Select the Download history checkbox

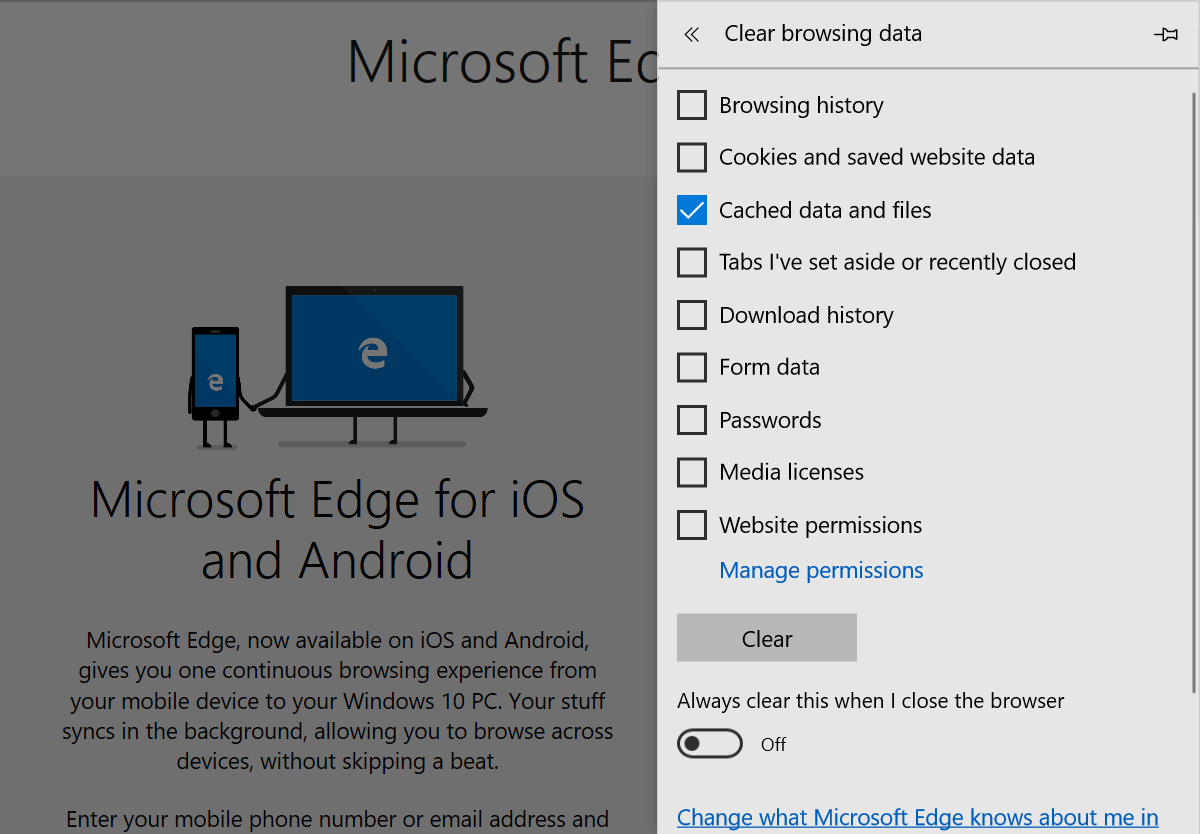coord(692,315)
